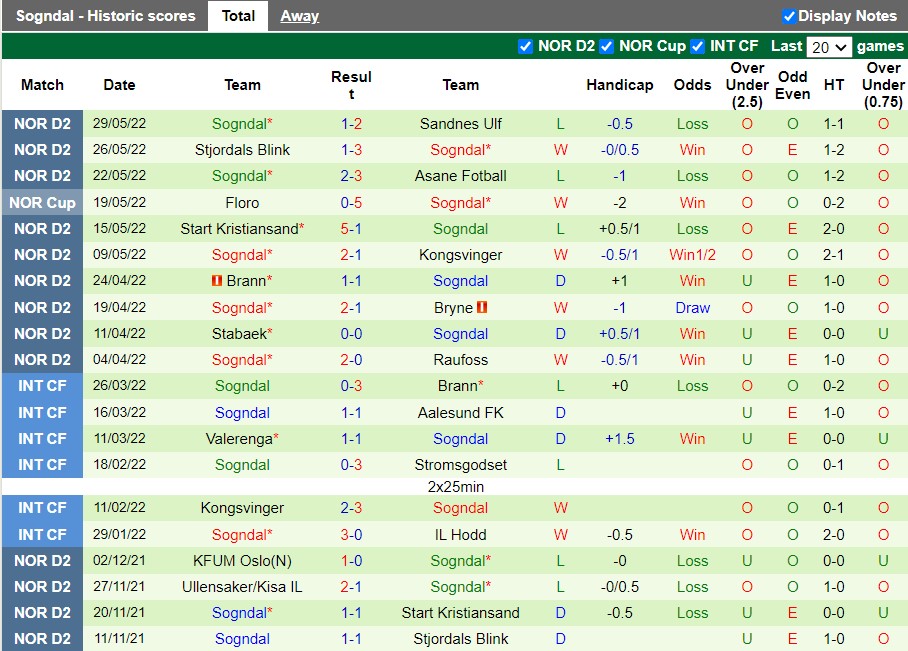This screenshot has height=651, width=908.
Task: Open the Valerenga team link
Action: point(242,438)
